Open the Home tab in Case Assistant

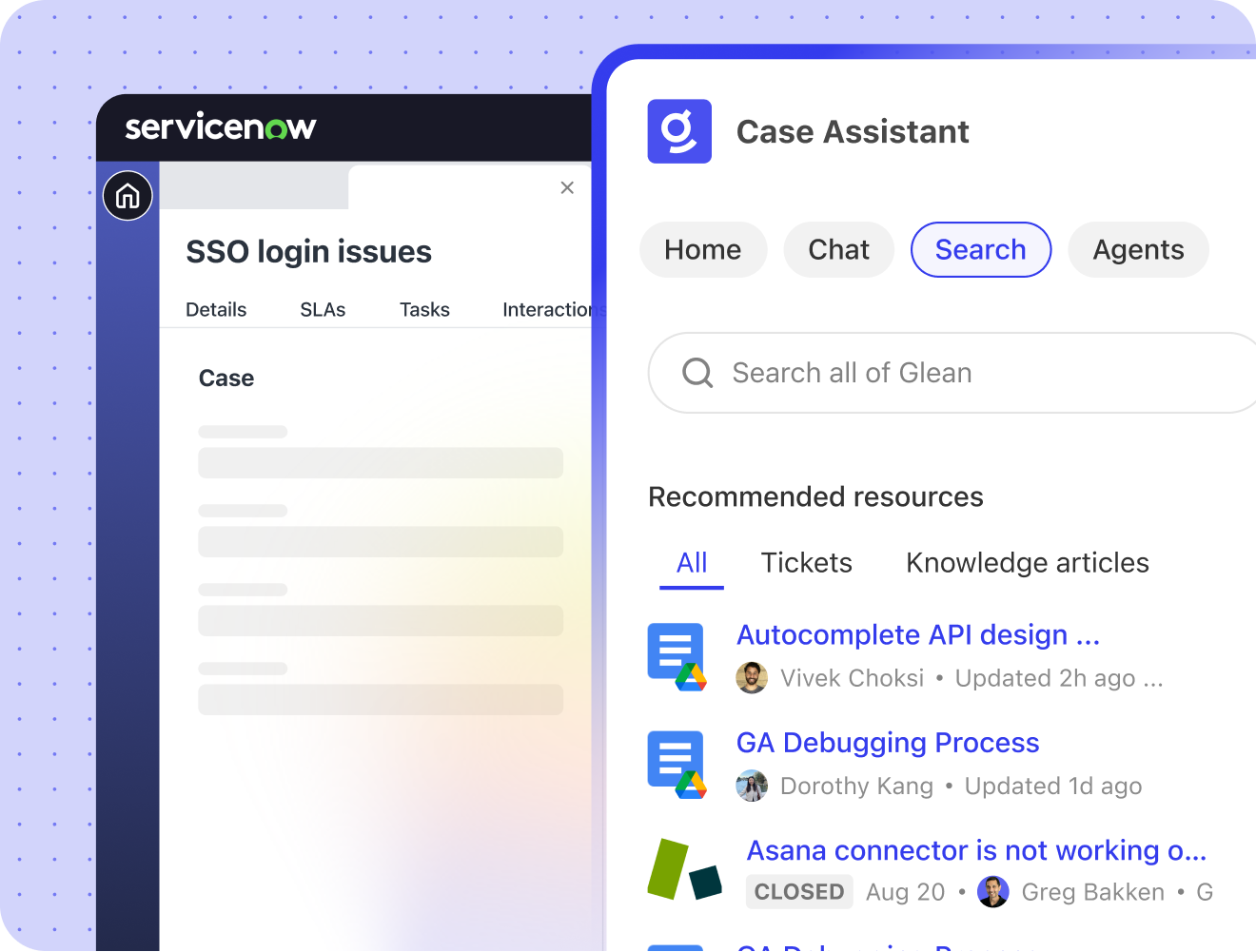pos(703,250)
